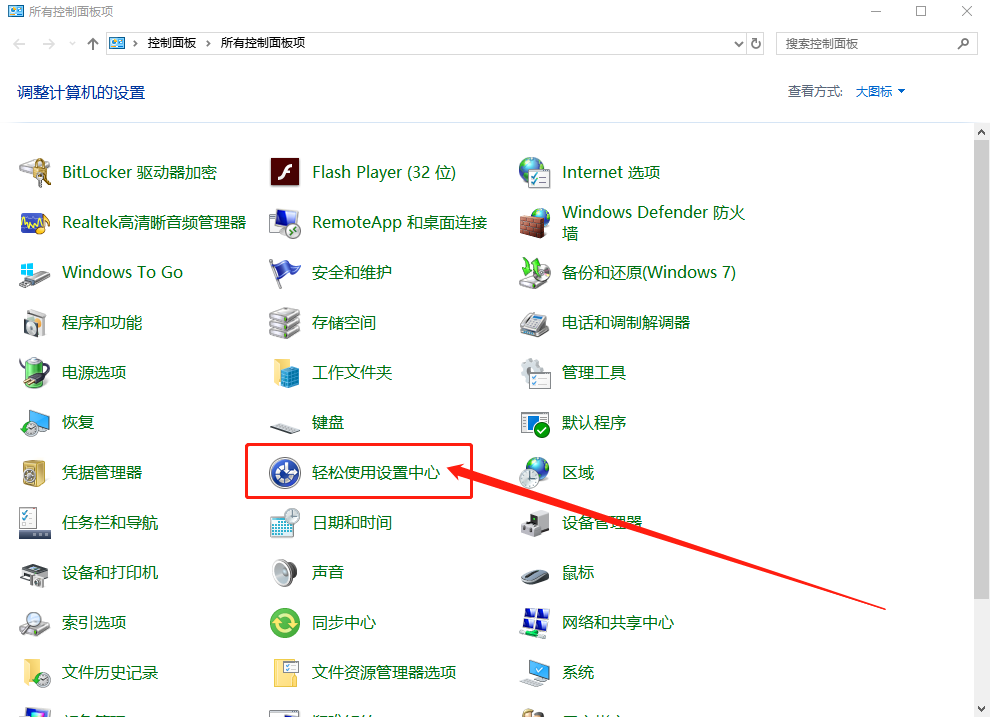Expand the 大图标 view mode dropdown
The width and height of the screenshot is (990, 717).
[x=880, y=91]
